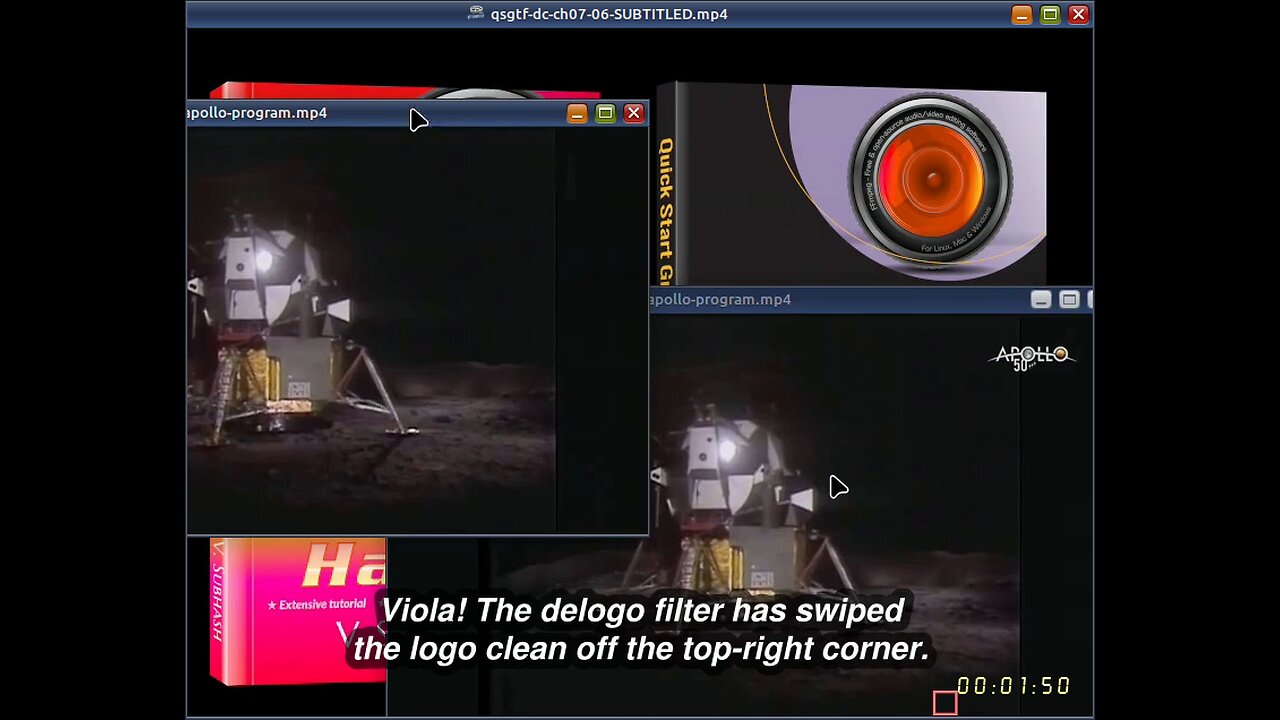
Task: Click the V. SUBHASH spine text
Action: [217, 591]
